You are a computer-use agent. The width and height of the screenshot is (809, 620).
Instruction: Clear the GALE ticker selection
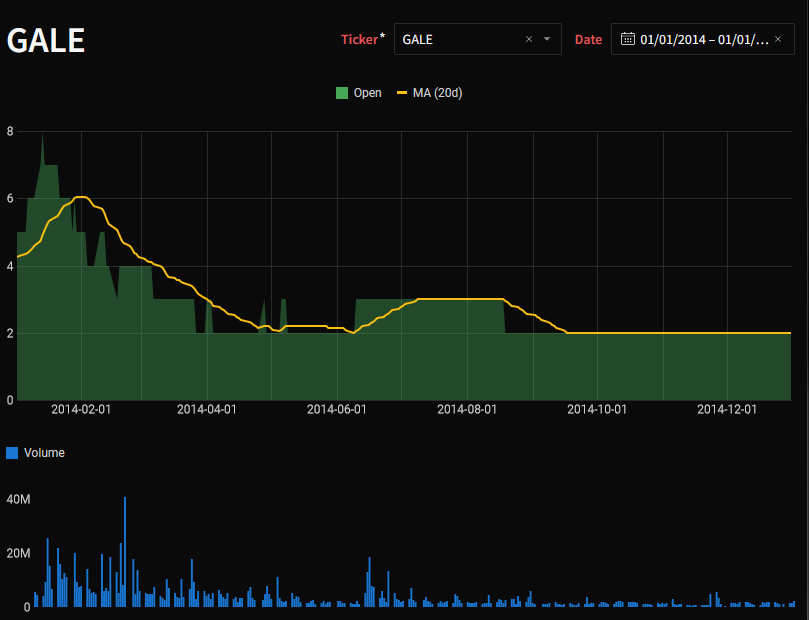click(529, 40)
